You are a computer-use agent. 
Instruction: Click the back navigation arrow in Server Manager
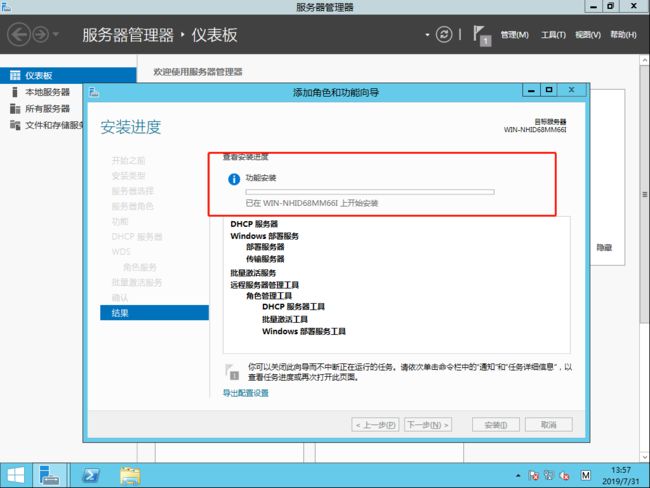[19, 34]
